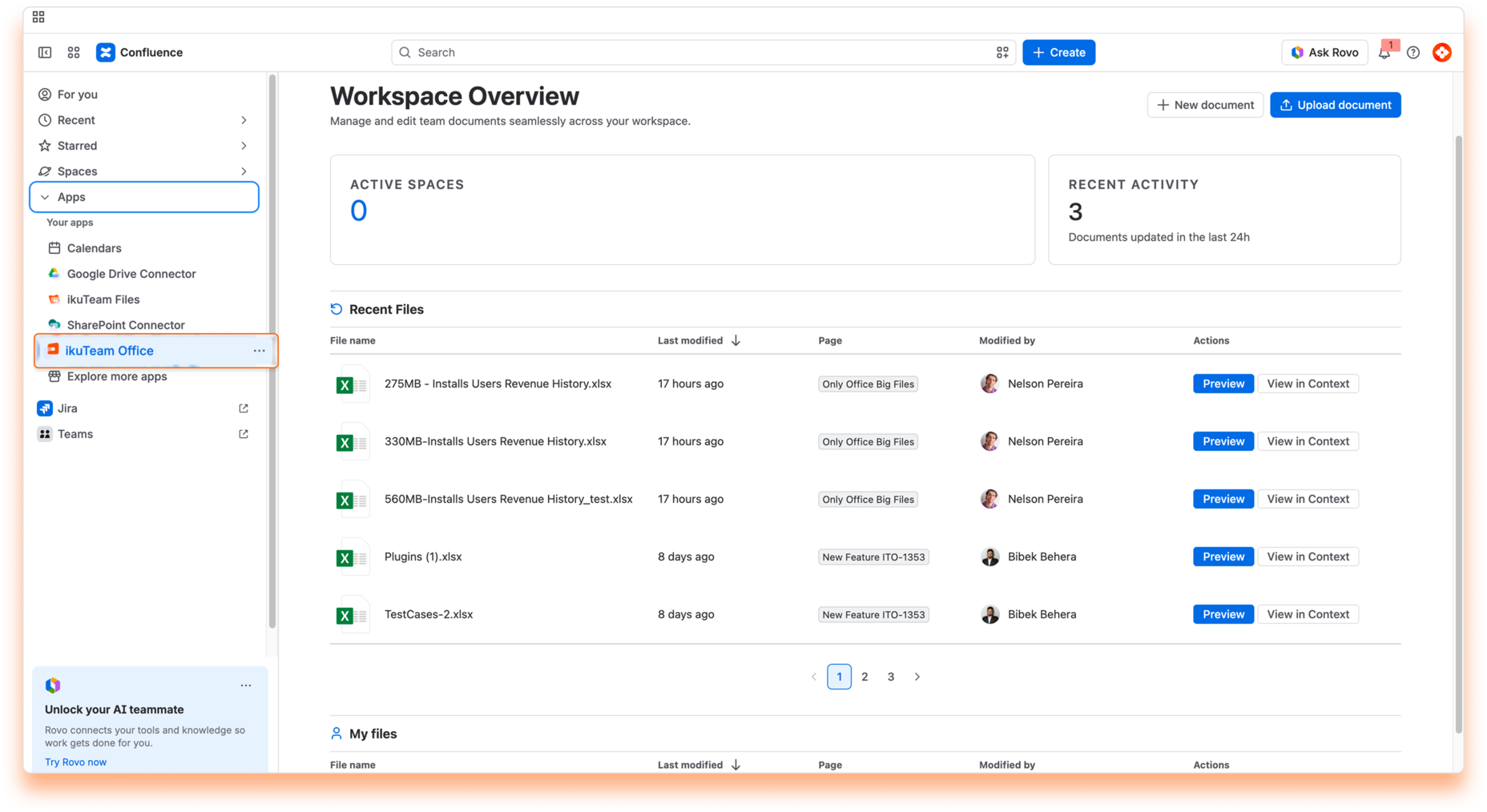Viewport: 1487px width, 812px height.
Task: Click the Search input field
Action: [703, 52]
